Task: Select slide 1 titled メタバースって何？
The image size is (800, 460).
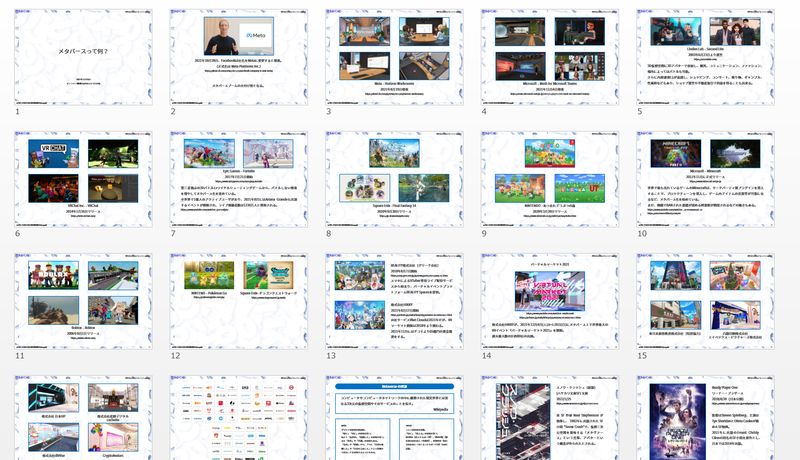Action: click(x=83, y=57)
